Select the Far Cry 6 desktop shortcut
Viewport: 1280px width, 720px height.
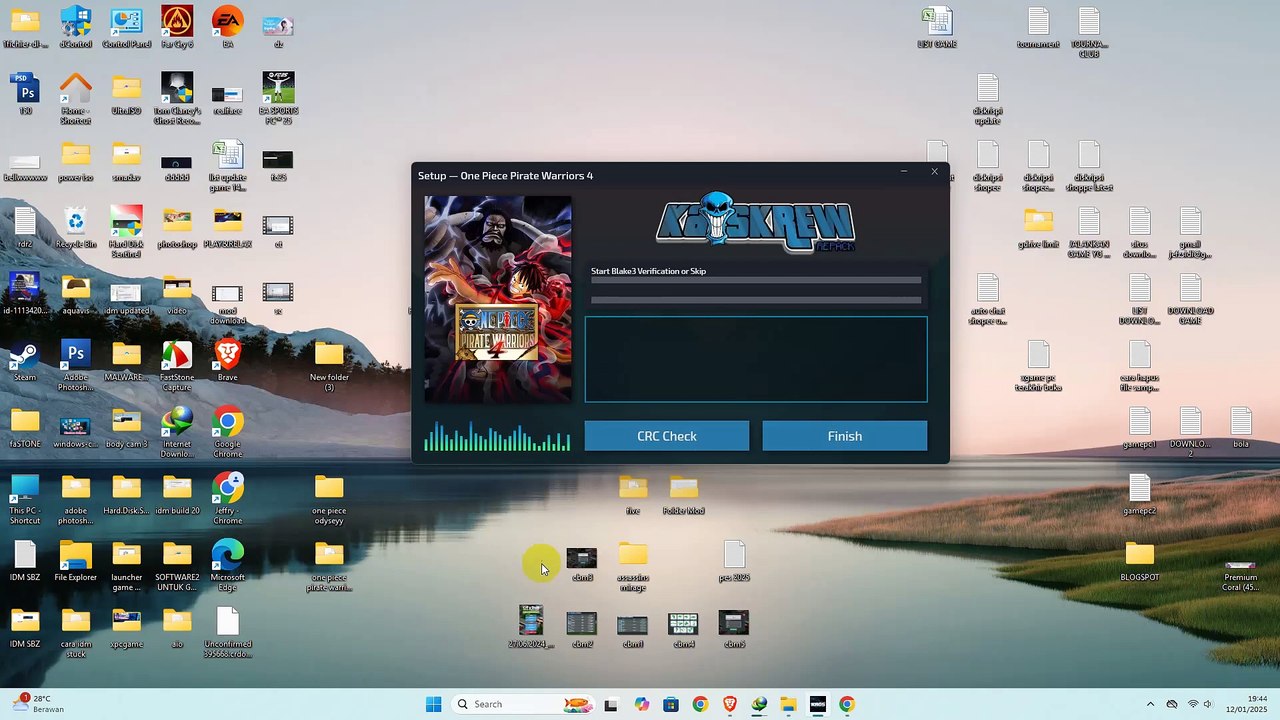point(177,28)
